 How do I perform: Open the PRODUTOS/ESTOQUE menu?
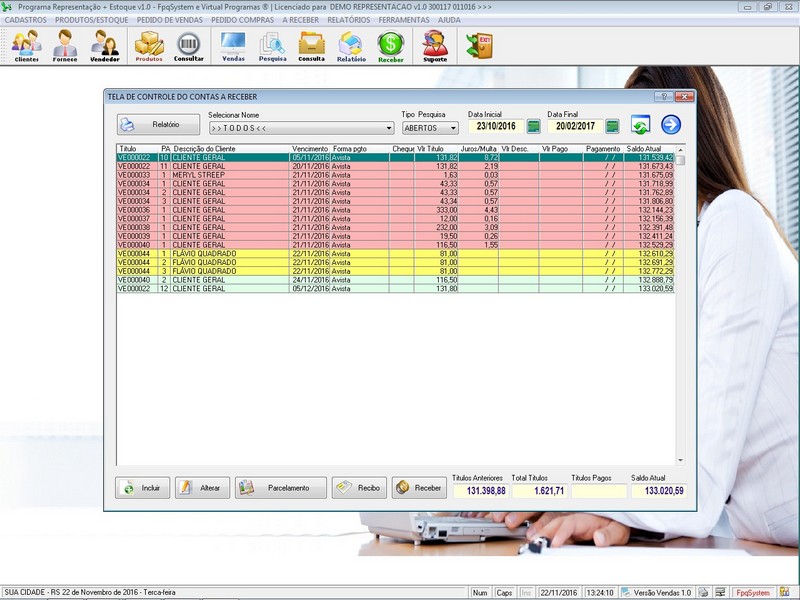point(92,20)
